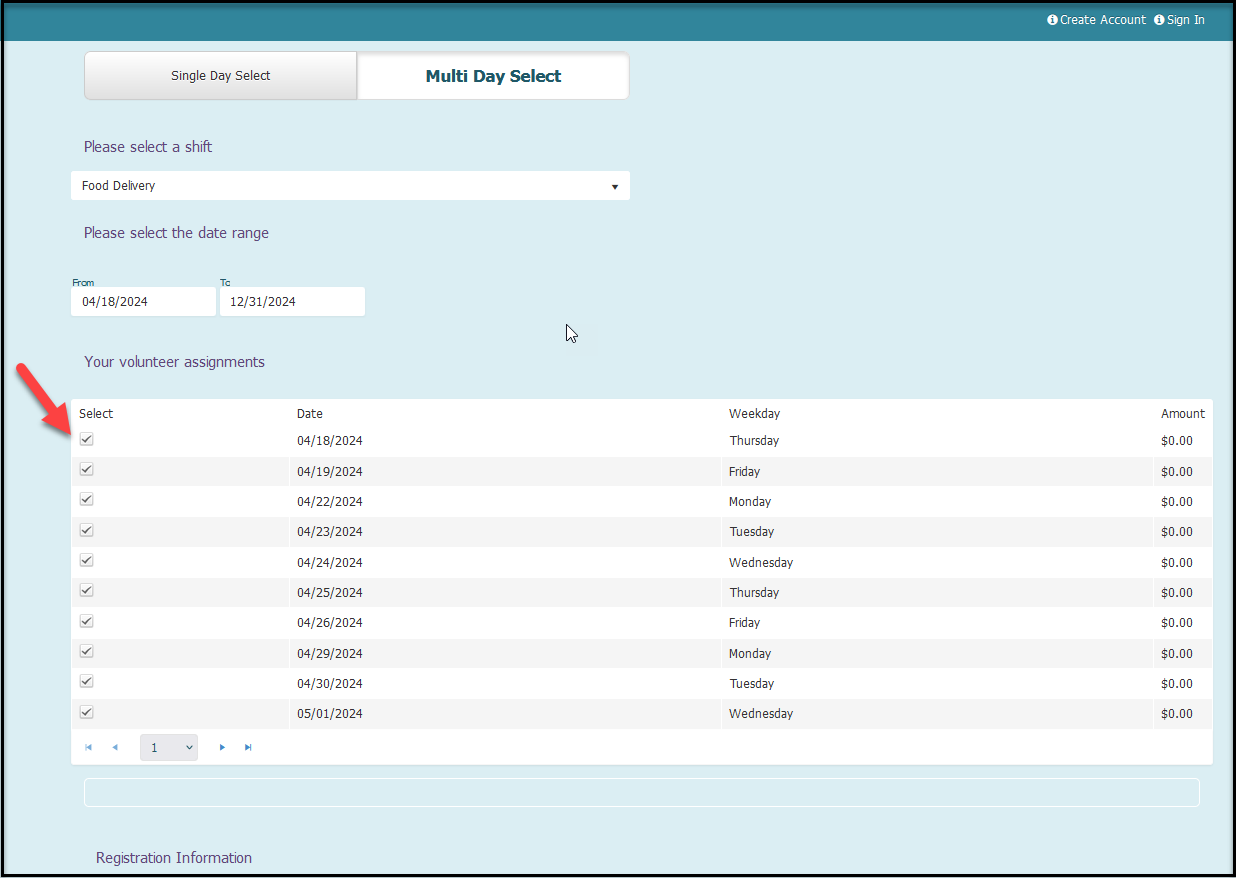Click the Please select the date range label
Image resolution: width=1236 pixels, height=878 pixels.
tap(176, 233)
